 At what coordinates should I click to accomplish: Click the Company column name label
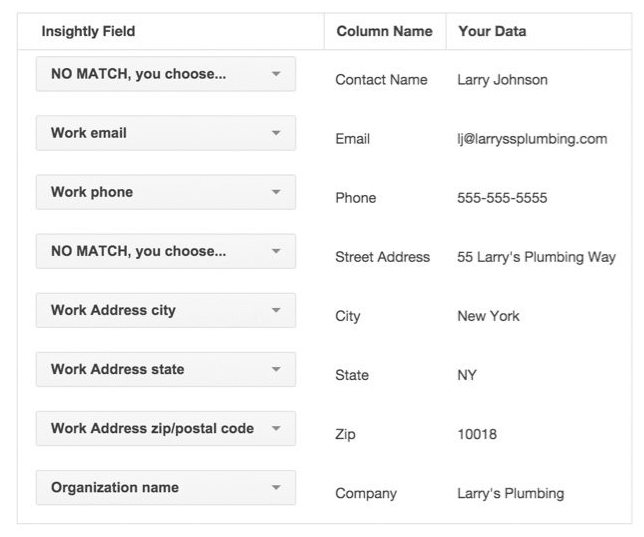click(x=366, y=493)
